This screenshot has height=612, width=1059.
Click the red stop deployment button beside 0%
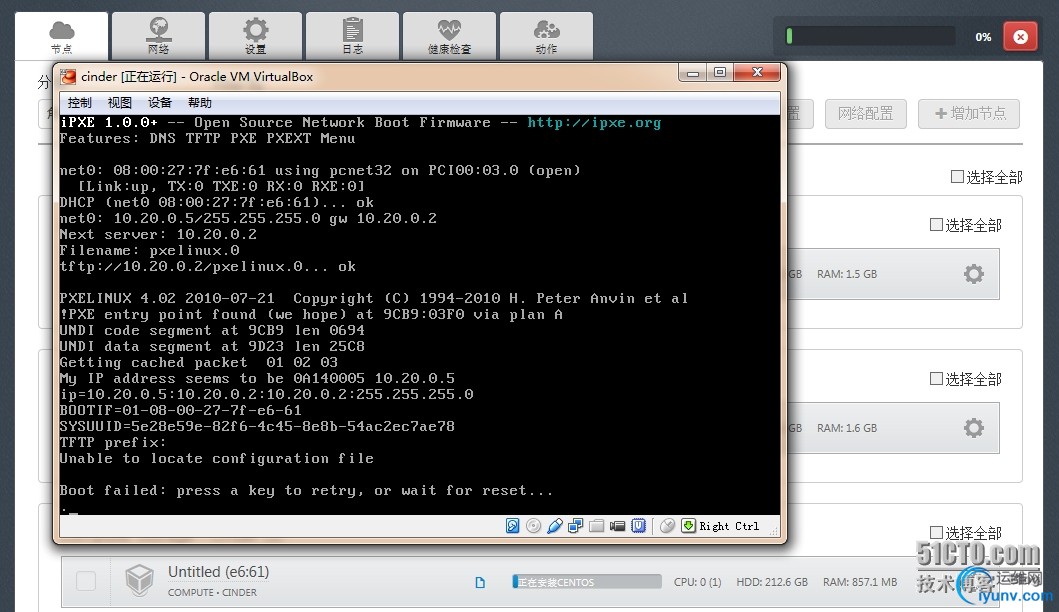1021,36
